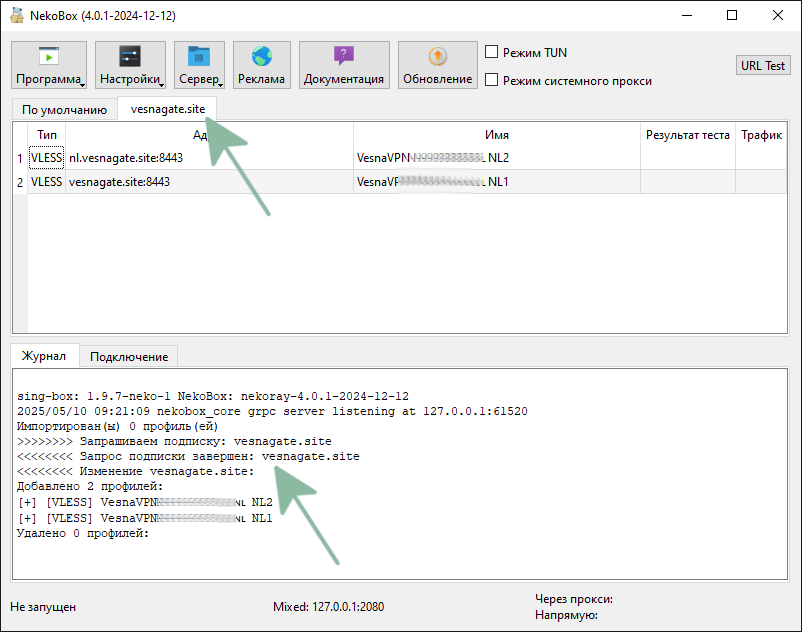Image resolution: width=802 pixels, height=632 pixels.
Task: Click the Результат теста column header
Action: click(x=687, y=135)
